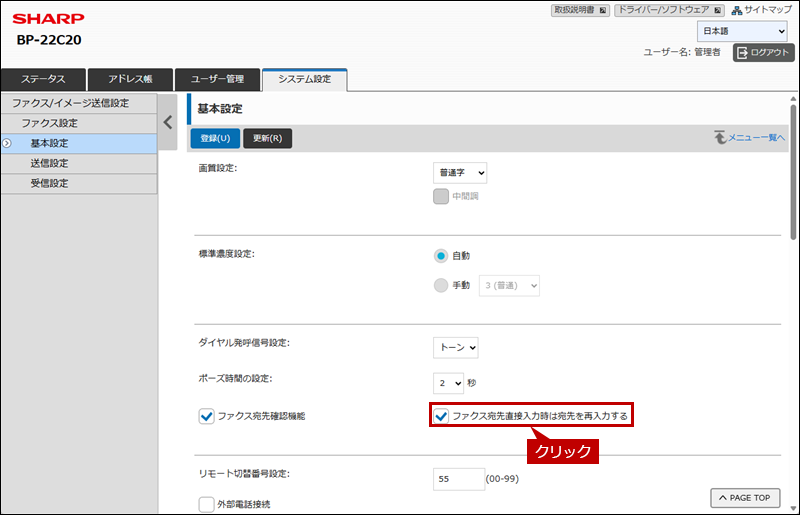
Task: Click the 基本設定 page heading
Action: click(x=220, y=109)
